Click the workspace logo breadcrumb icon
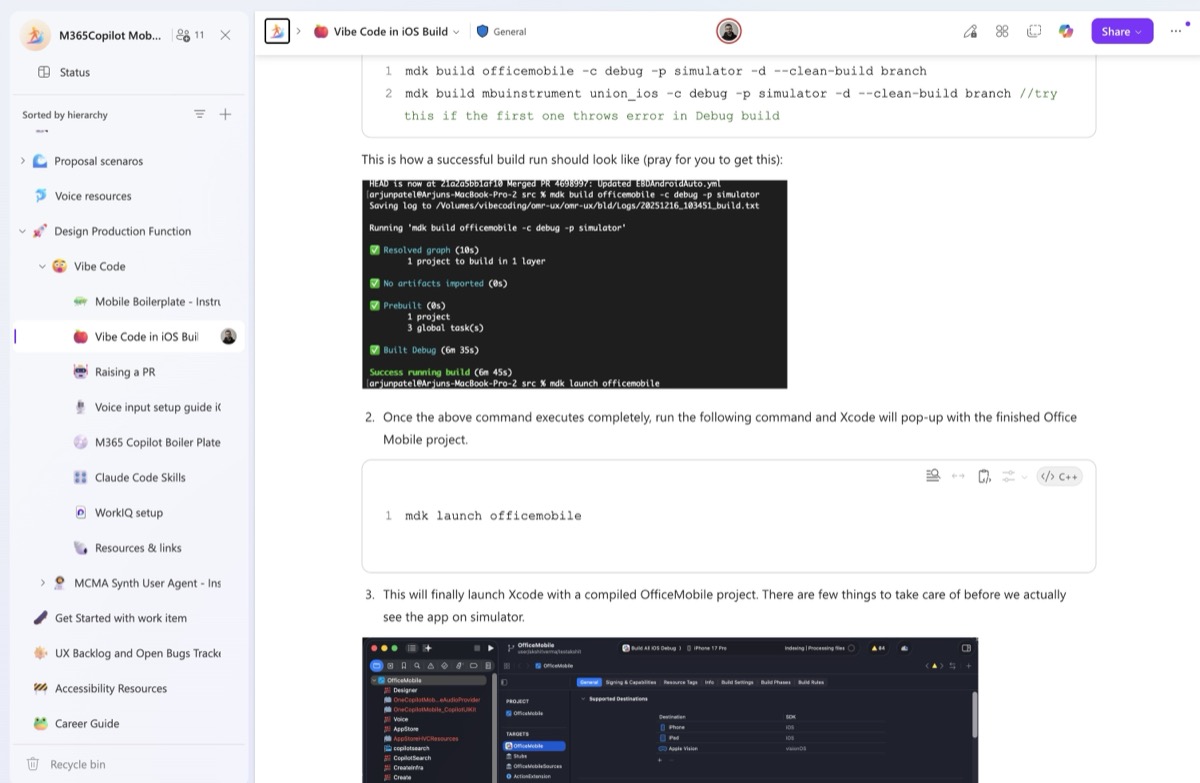The width and height of the screenshot is (1200, 783). point(277,32)
